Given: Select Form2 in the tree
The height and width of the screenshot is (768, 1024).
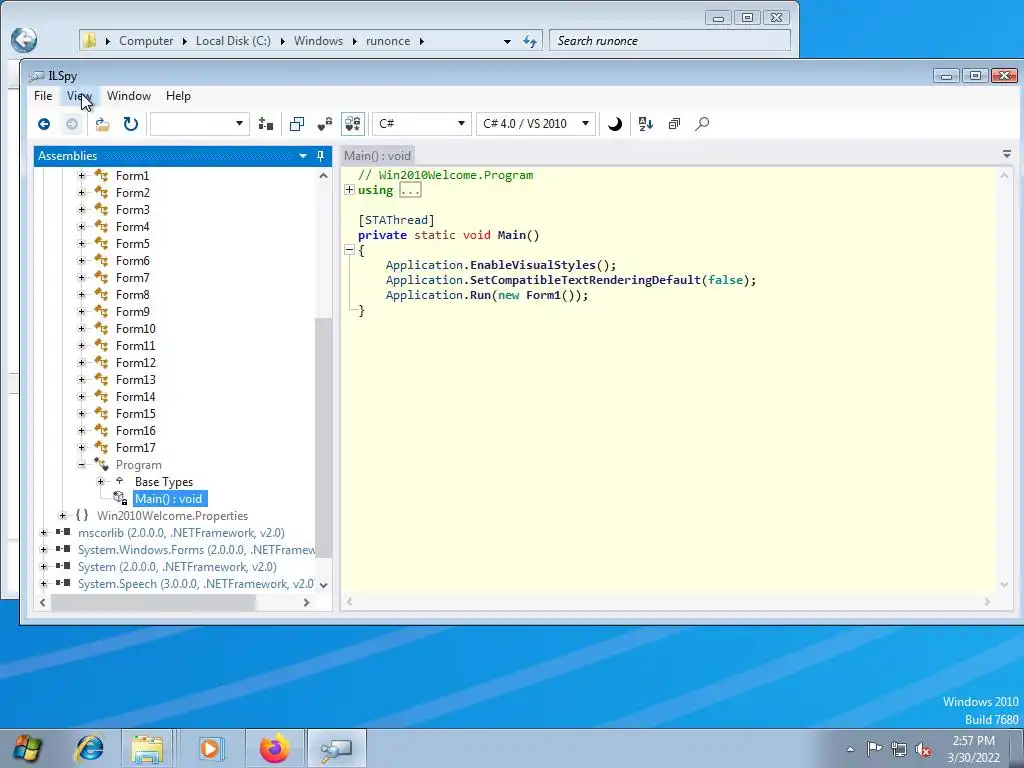Looking at the screenshot, I should point(133,193).
